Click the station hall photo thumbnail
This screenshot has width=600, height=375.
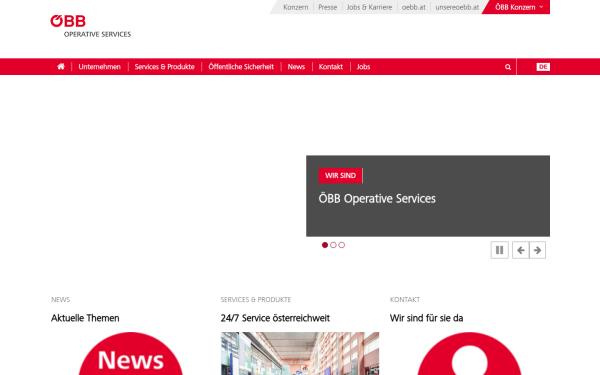(x=300, y=354)
